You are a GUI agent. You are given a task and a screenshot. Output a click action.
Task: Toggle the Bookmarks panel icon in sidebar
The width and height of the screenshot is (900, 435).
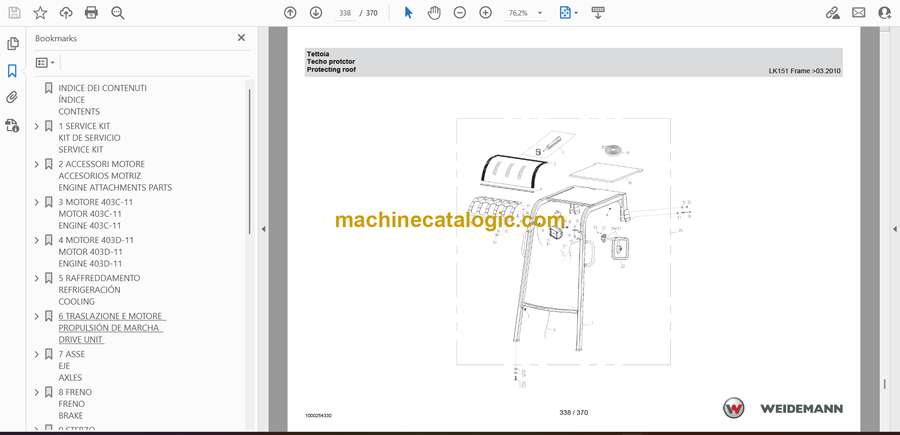click(x=13, y=71)
